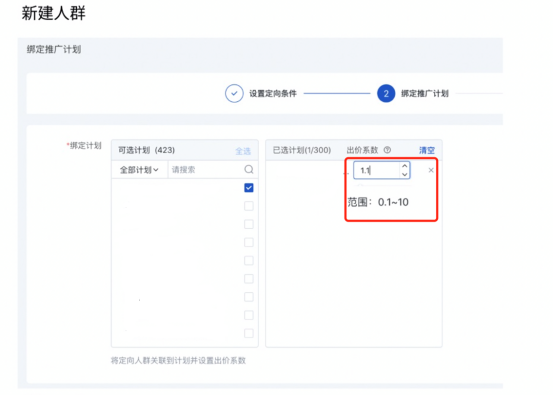This screenshot has height=395, width=554.
Task: Click the completed step checkmark circle
Action: (x=234, y=94)
